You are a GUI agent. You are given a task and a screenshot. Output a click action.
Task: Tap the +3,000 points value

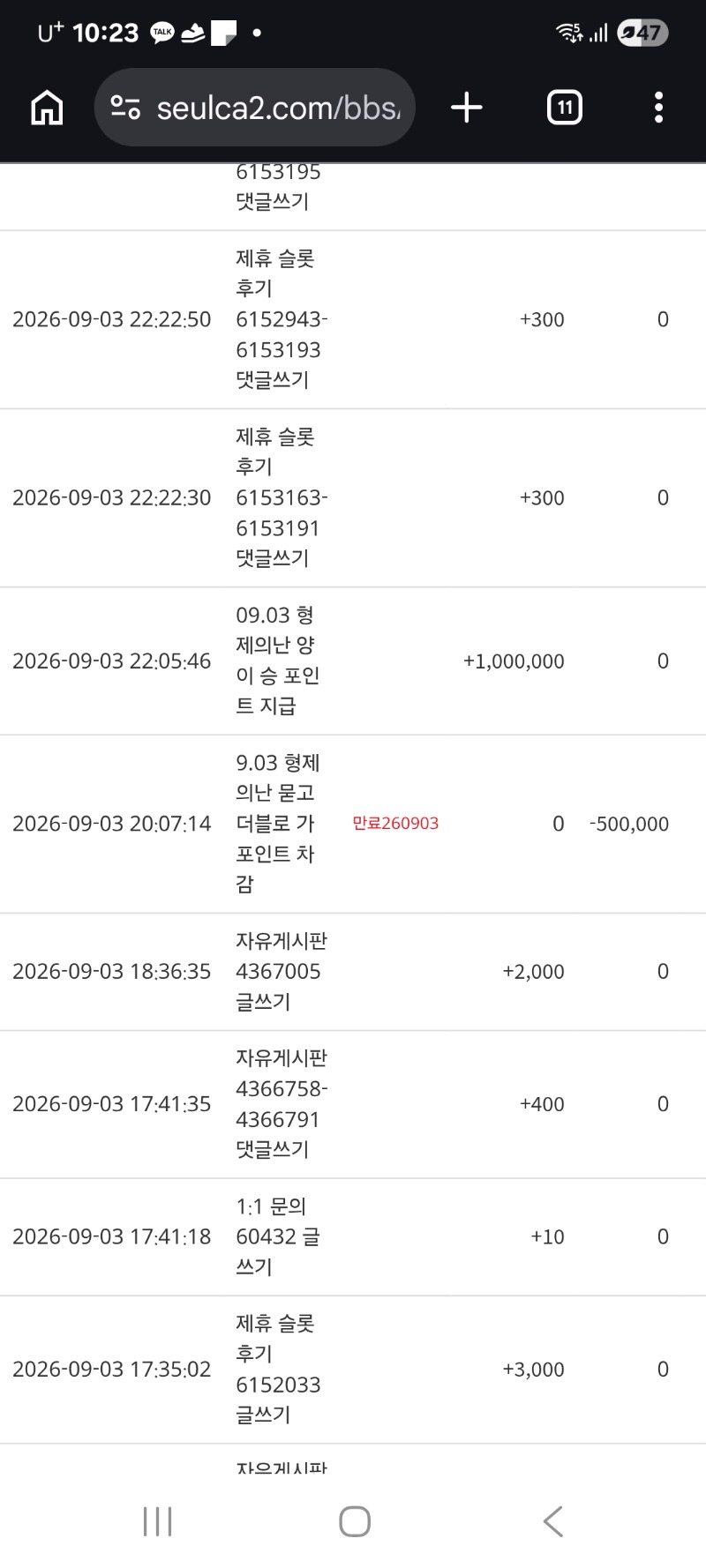click(533, 1369)
